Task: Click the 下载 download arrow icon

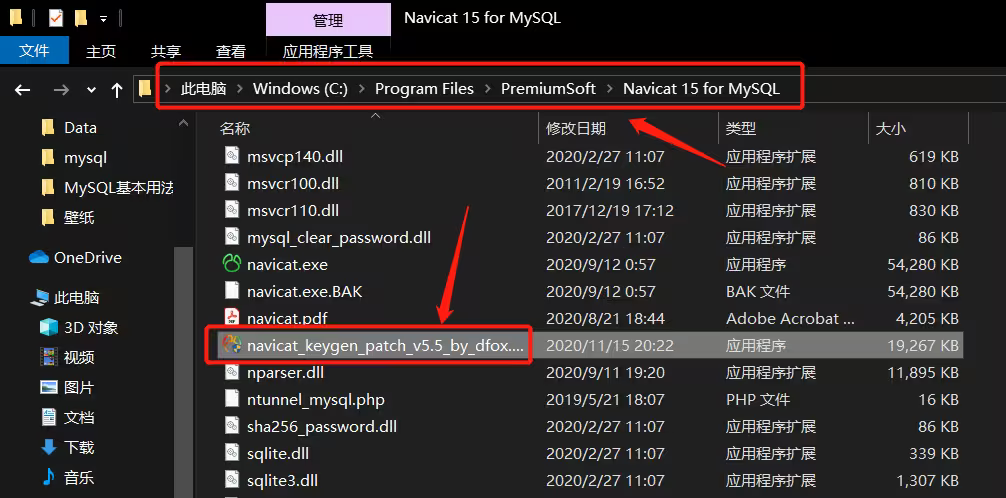Action: tap(49, 447)
